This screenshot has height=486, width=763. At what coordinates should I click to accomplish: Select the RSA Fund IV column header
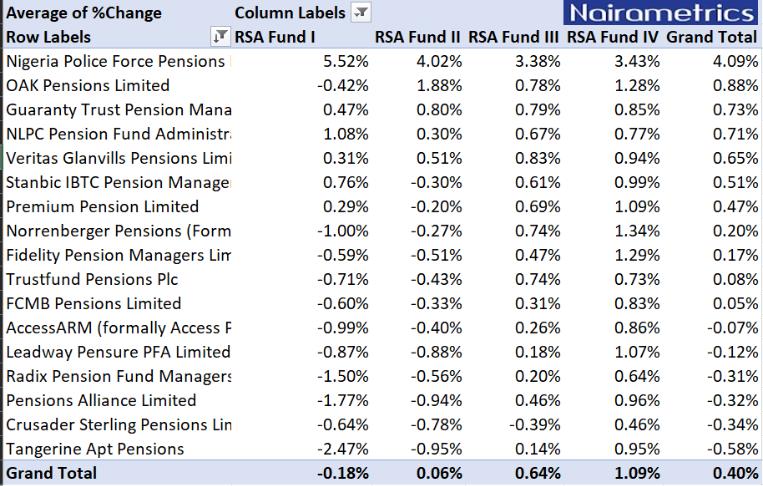pos(612,37)
